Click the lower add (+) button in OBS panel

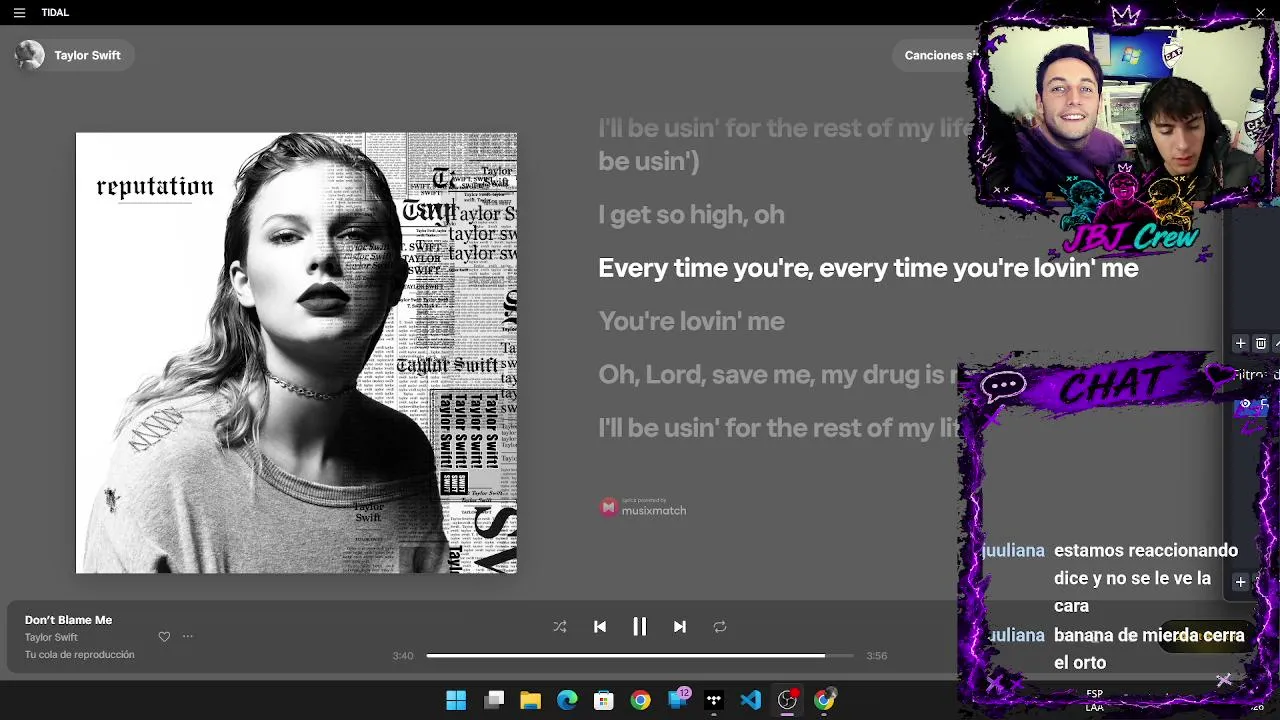coord(1240,582)
